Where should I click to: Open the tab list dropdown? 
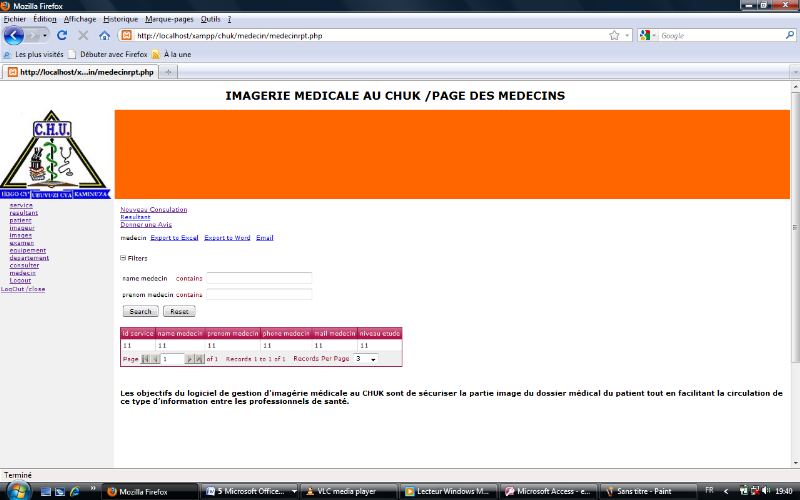coord(794,72)
